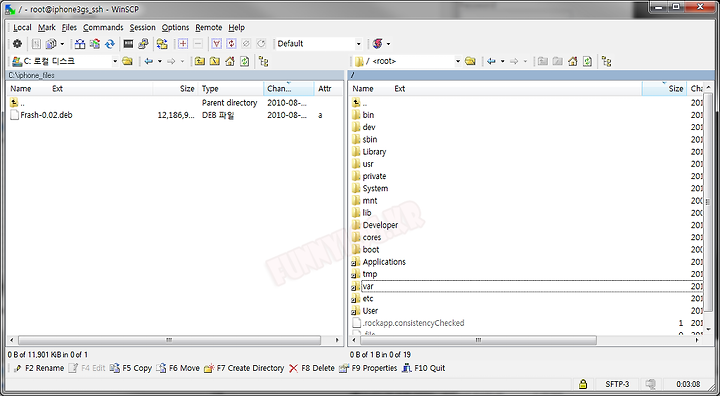Viewport: 720px width, 396px height.
Task: Go to remote home directory icon
Action: click(572, 61)
